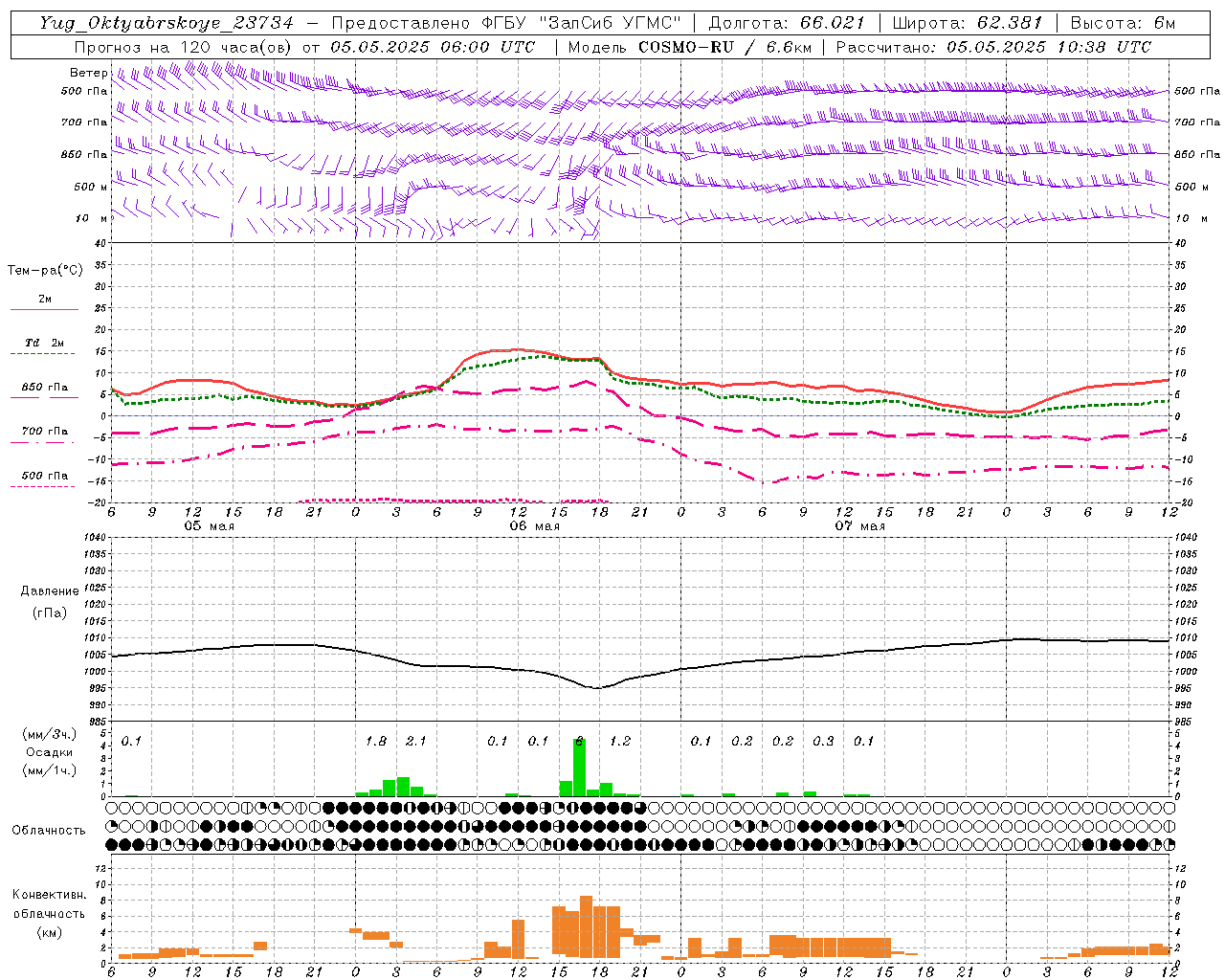The height and width of the screenshot is (980, 1225).
Task: Click the Осадки precipitation label
Action: click(x=49, y=752)
